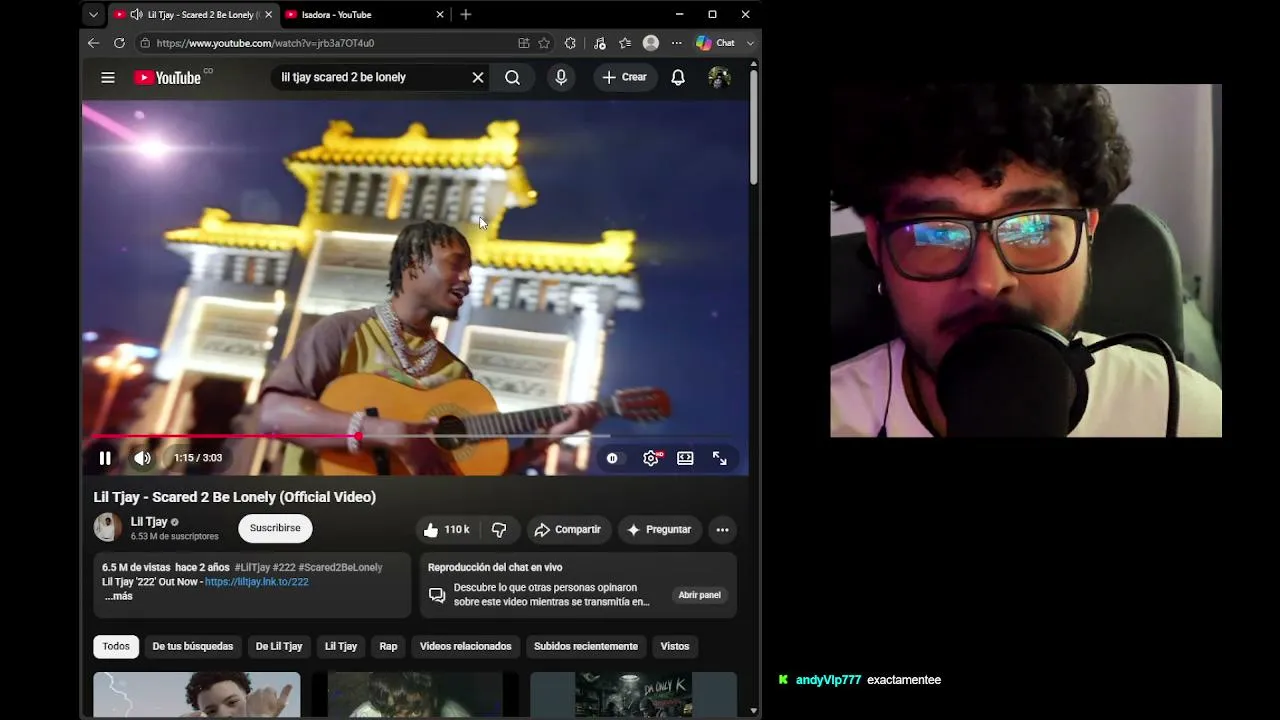Select the Todos filter chip
The width and height of the screenshot is (1280, 720).
[116, 646]
